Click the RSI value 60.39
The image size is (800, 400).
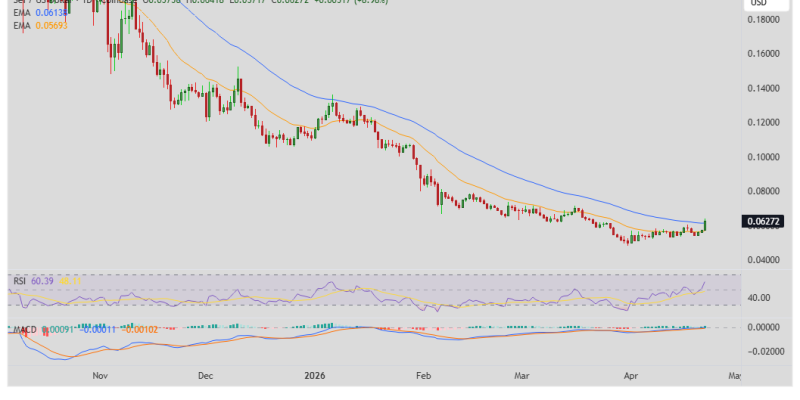42,282
